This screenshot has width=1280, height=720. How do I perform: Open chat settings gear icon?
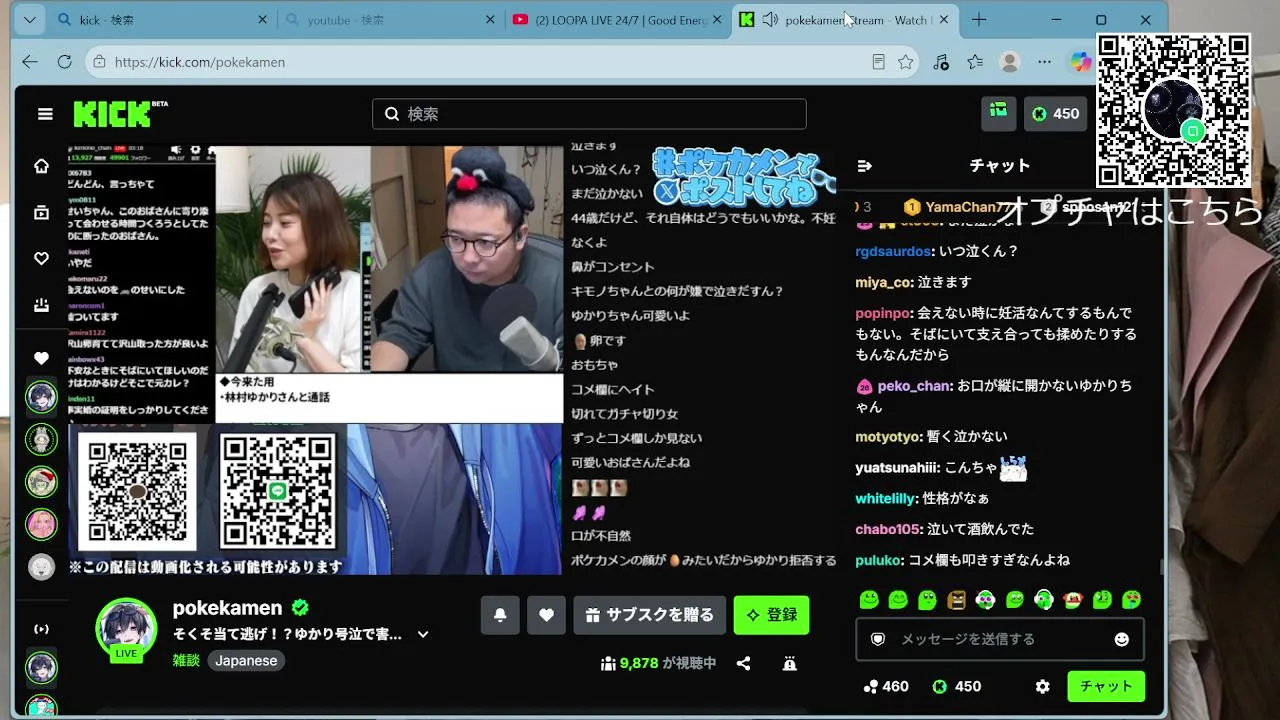1043,687
